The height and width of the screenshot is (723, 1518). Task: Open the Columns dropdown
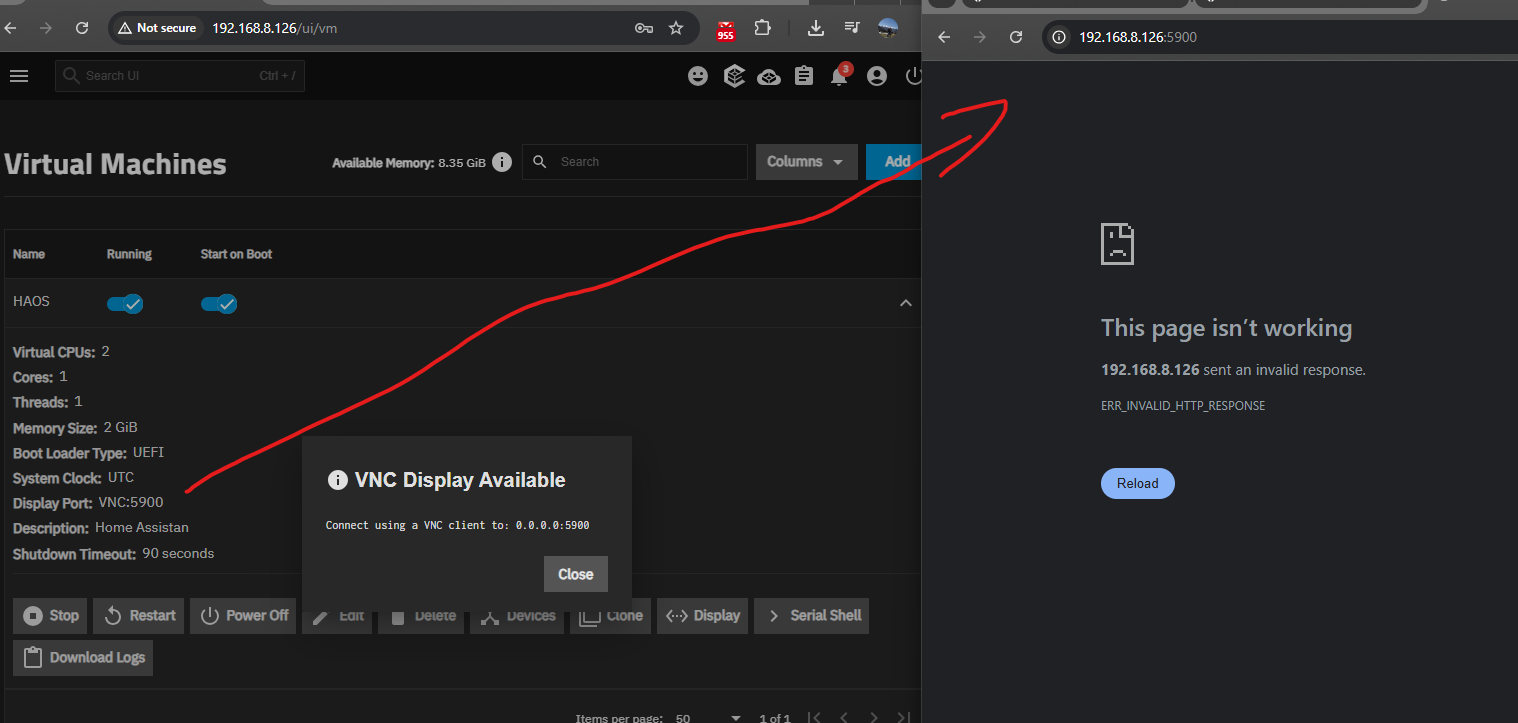pyautogui.click(x=805, y=162)
